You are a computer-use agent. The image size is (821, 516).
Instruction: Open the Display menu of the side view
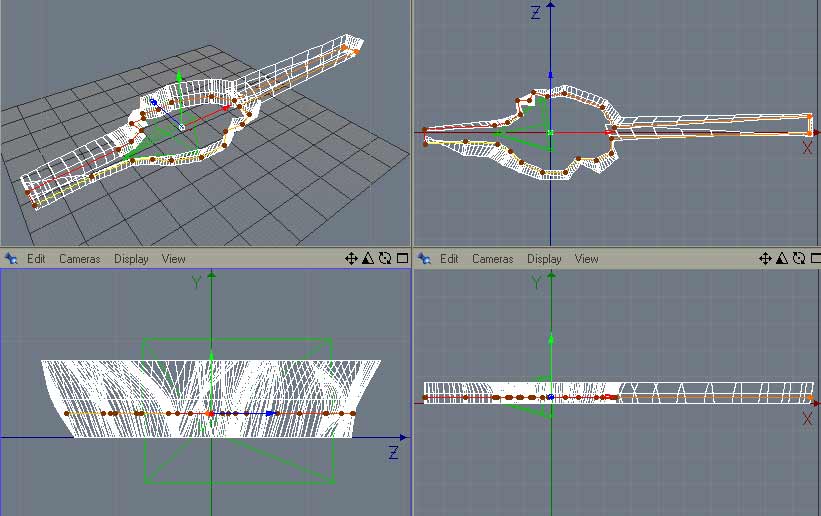click(131, 258)
